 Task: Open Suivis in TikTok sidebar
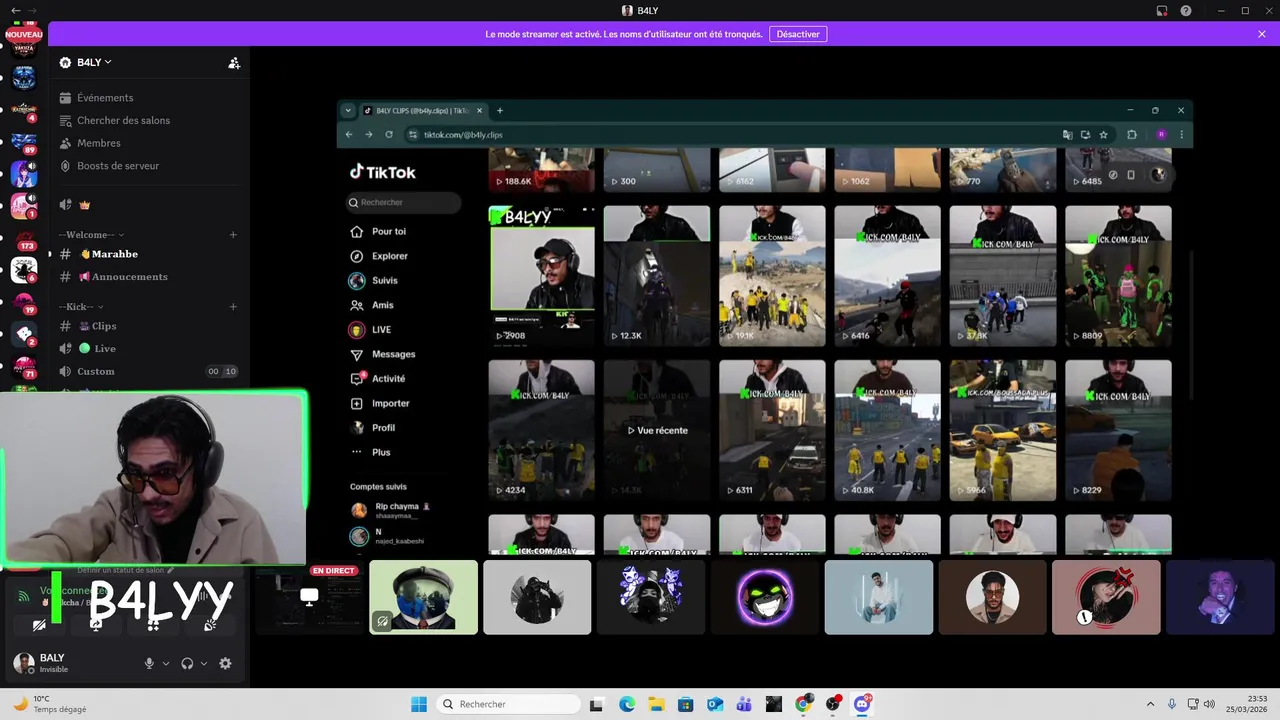click(385, 281)
